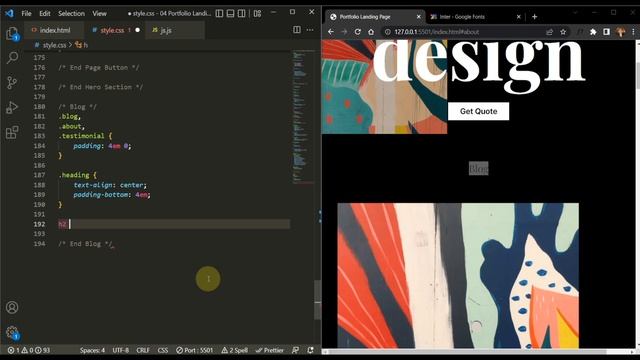Toggle secondary side bar layout icon

point(242,13)
